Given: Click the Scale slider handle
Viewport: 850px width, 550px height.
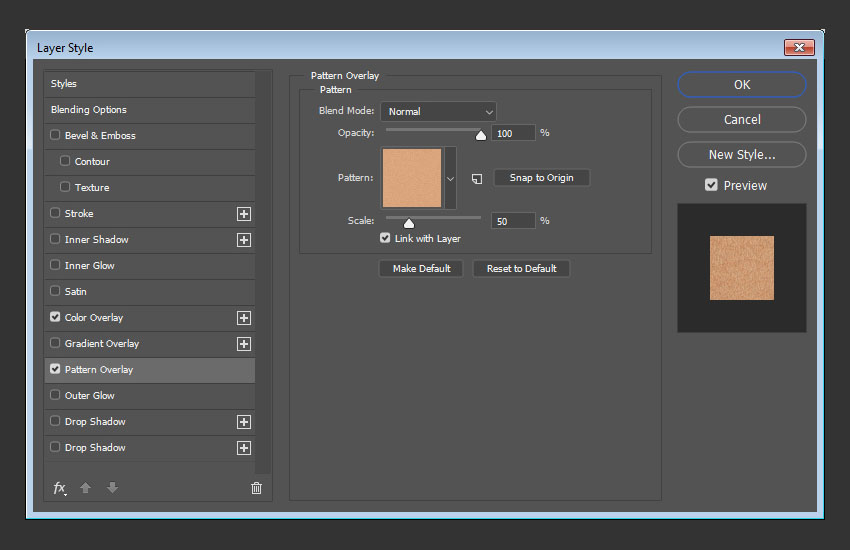Looking at the screenshot, I should [409, 223].
